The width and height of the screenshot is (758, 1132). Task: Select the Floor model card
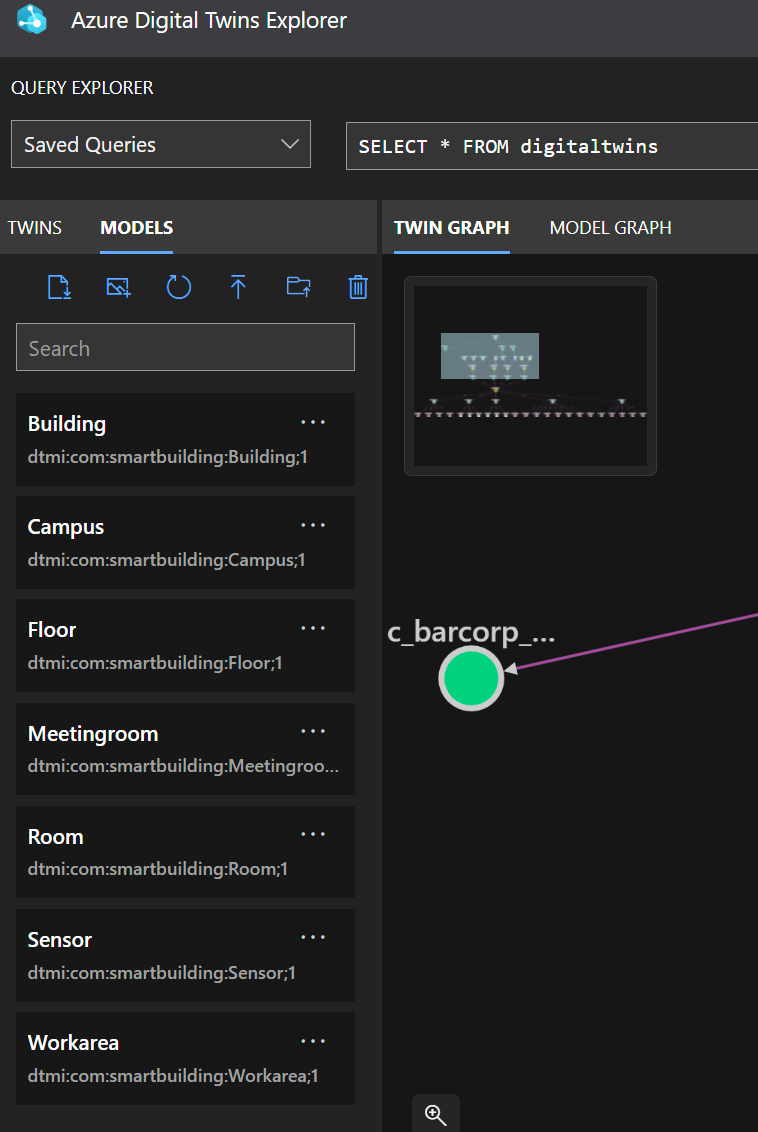click(186, 645)
